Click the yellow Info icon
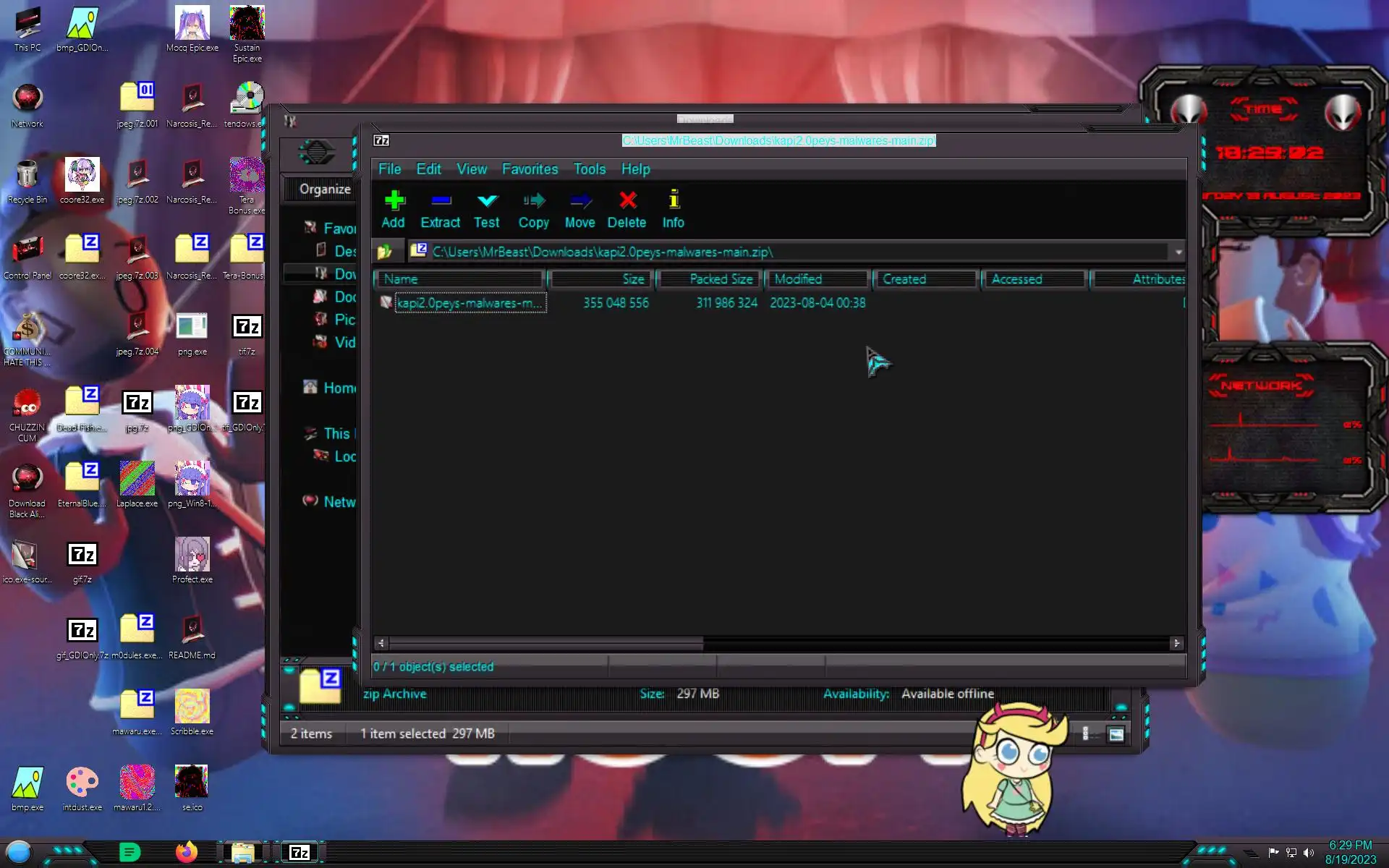The height and width of the screenshot is (868, 1389). click(674, 200)
